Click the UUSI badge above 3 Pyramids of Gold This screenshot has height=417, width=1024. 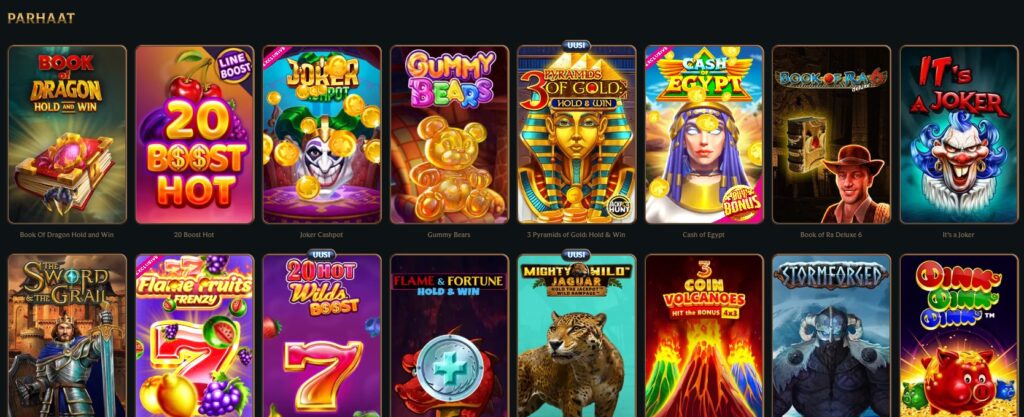pos(576,46)
